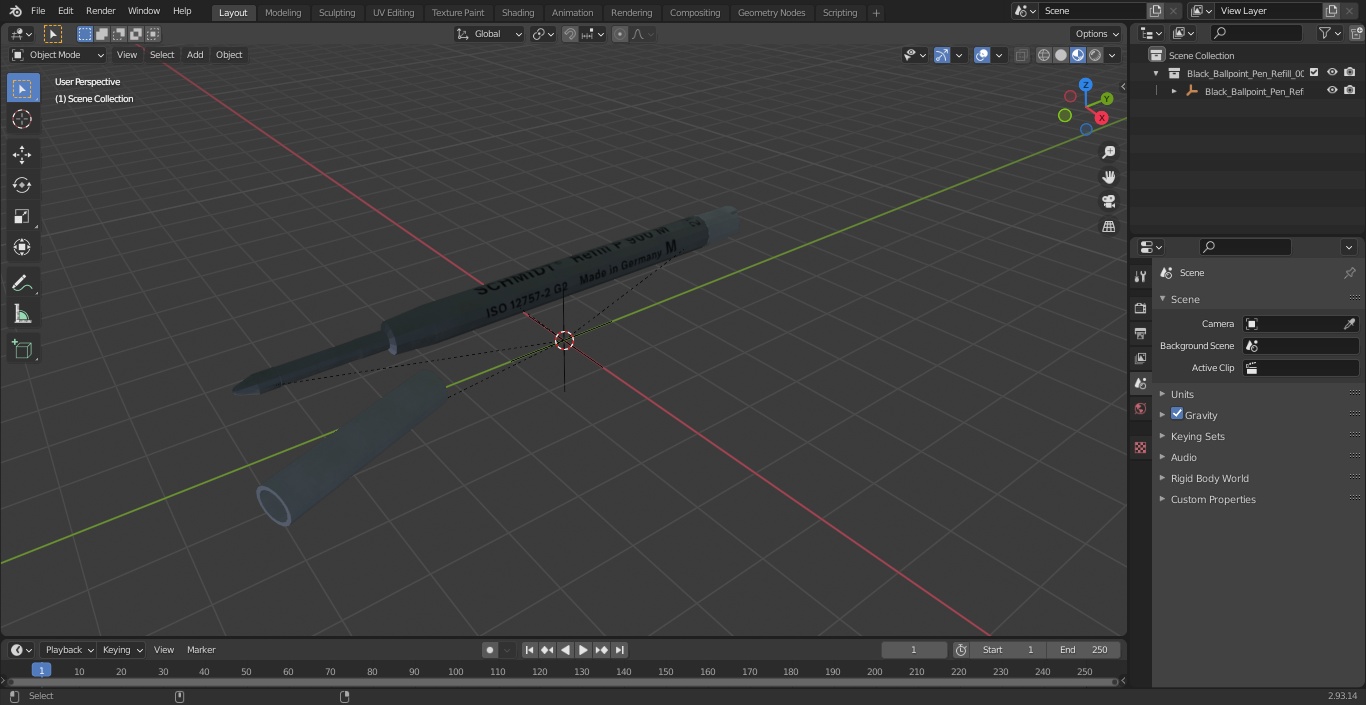Open the viewport shading options dropdown arrow
1366x705 pixels.
click(x=1112, y=55)
